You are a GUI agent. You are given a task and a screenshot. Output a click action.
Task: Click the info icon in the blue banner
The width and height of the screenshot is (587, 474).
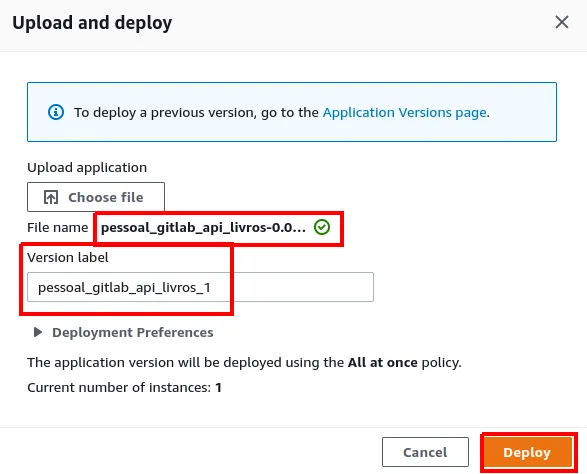(x=56, y=112)
